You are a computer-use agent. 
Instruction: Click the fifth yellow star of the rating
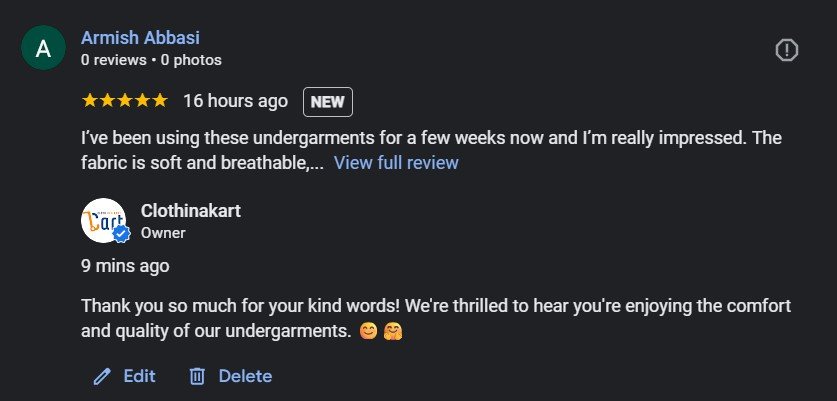pyautogui.click(x=160, y=101)
